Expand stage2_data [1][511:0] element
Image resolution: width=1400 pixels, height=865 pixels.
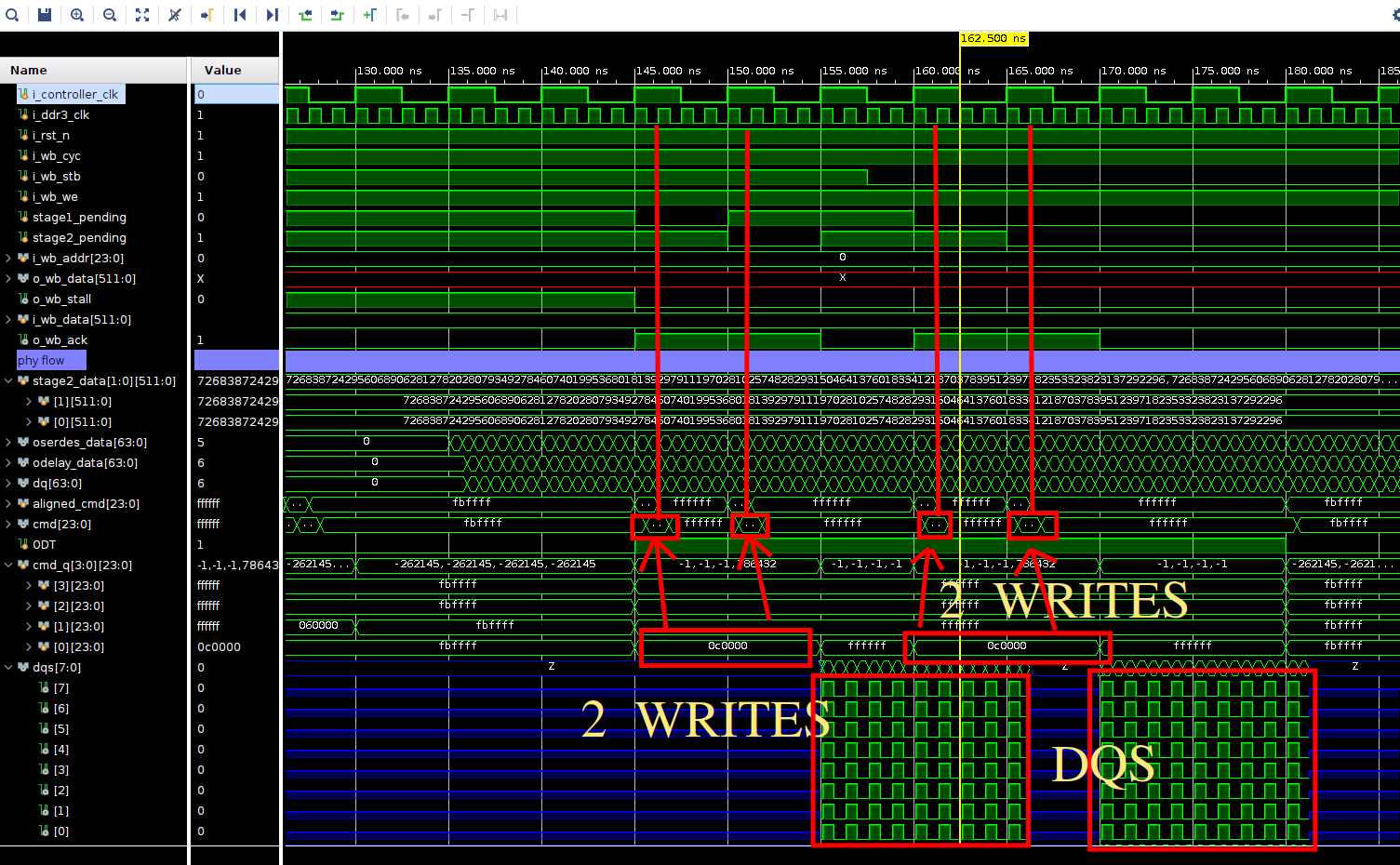[x=29, y=402]
